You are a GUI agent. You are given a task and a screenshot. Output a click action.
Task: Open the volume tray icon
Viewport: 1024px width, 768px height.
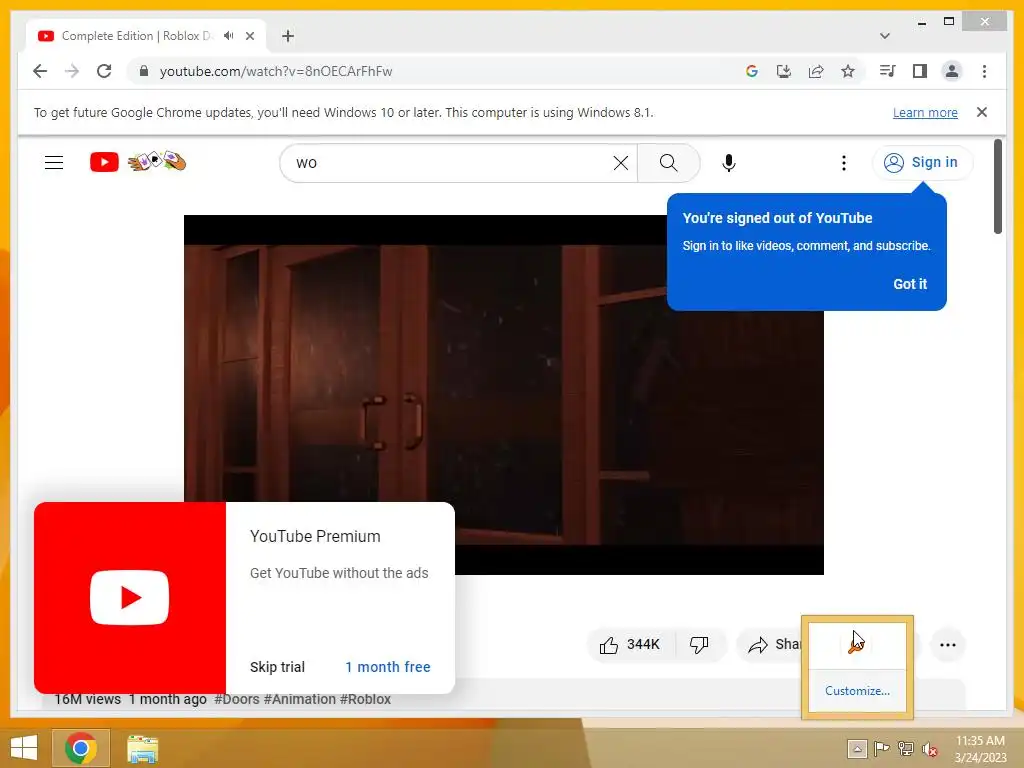tap(929, 749)
